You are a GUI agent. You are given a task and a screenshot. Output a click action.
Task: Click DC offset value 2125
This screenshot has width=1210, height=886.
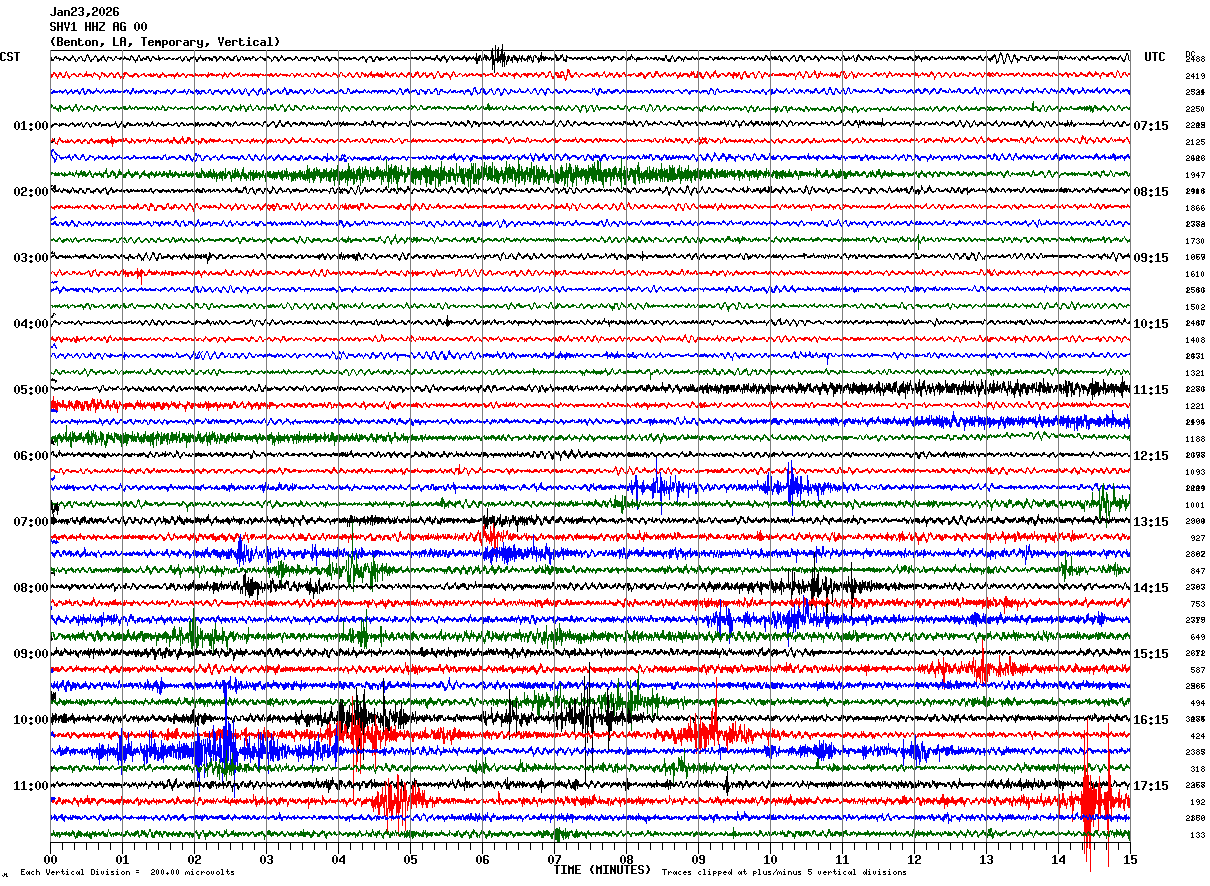[1195, 143]
